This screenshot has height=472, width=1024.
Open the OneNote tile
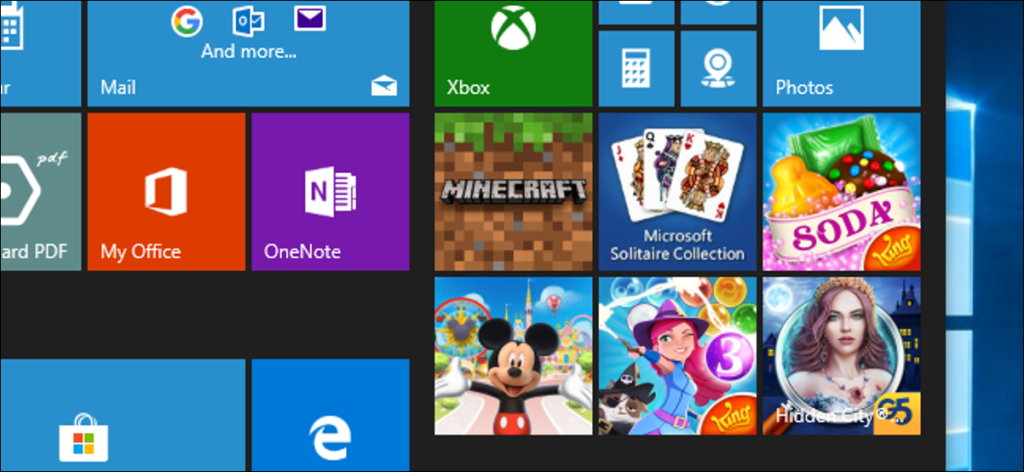point(330,191)
